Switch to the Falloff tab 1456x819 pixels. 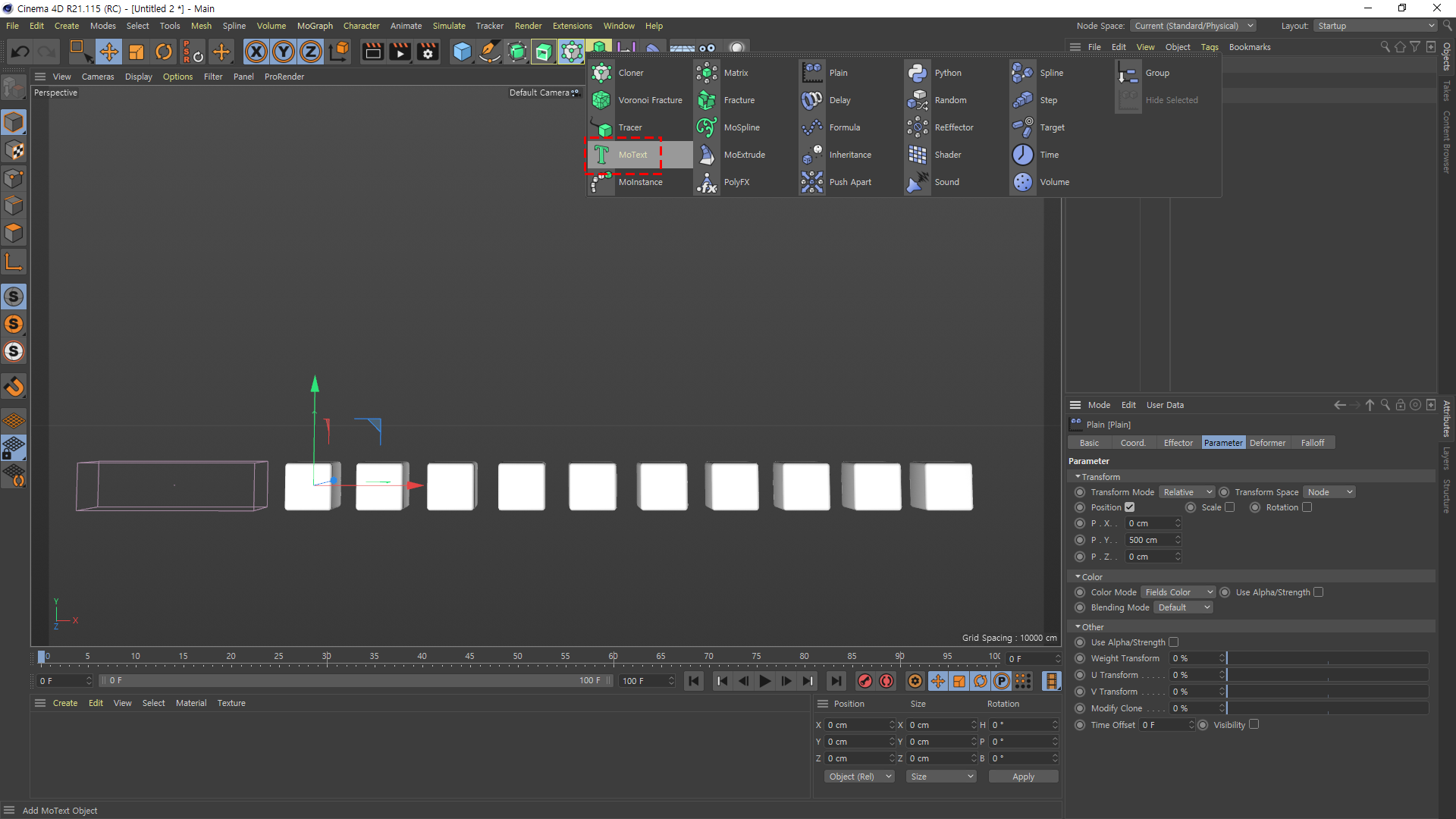click(1312, 443)
